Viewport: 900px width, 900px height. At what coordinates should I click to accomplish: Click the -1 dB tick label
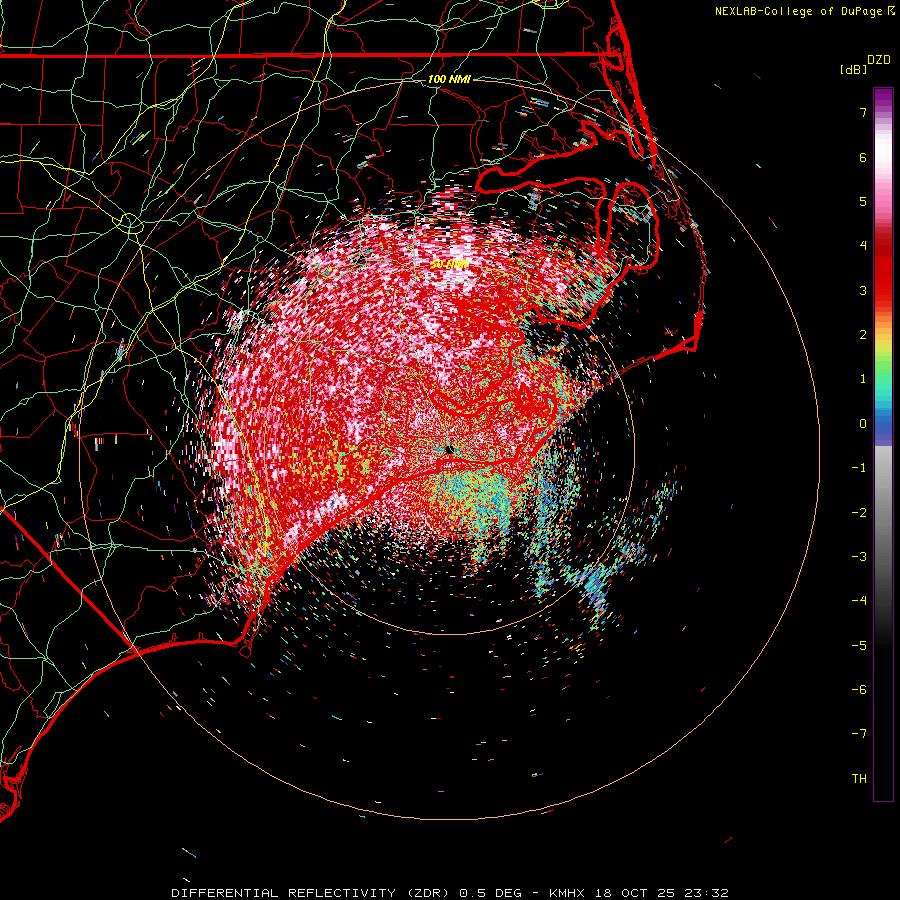coord(859,468)
